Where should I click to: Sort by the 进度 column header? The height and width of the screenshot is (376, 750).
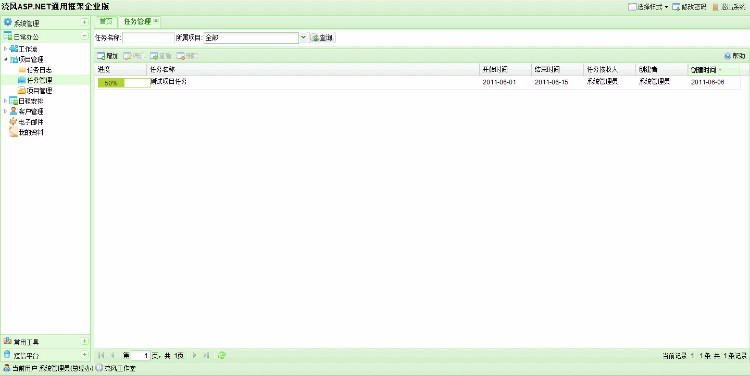point(121,69)
